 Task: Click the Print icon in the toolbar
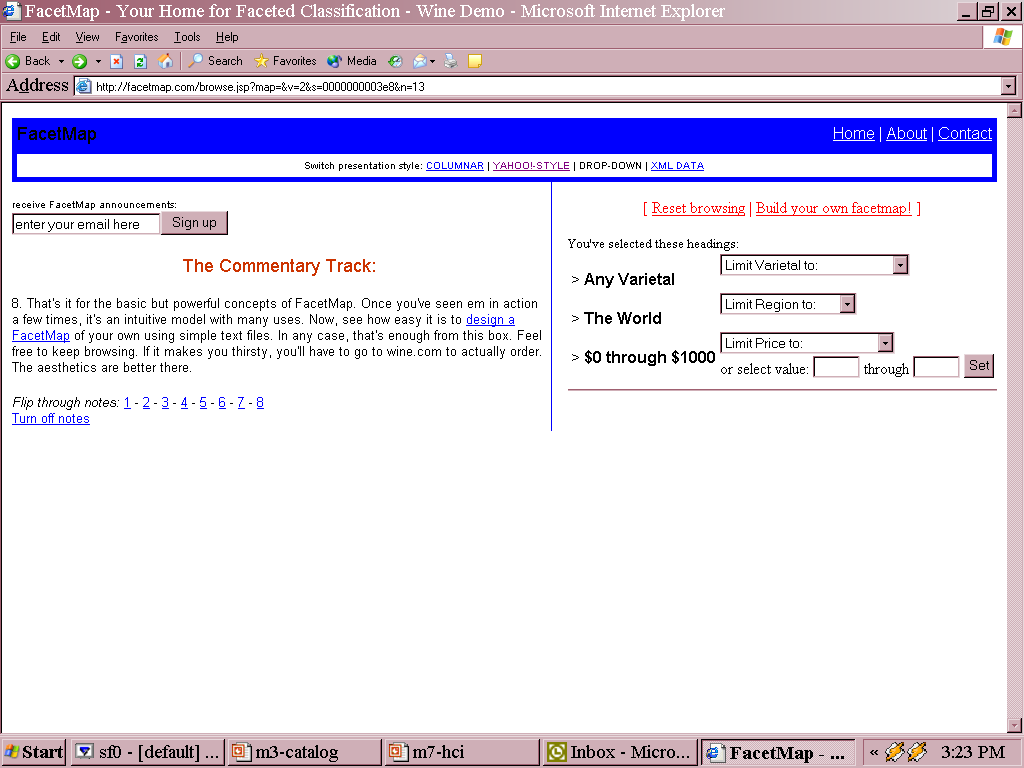point(451,61)
